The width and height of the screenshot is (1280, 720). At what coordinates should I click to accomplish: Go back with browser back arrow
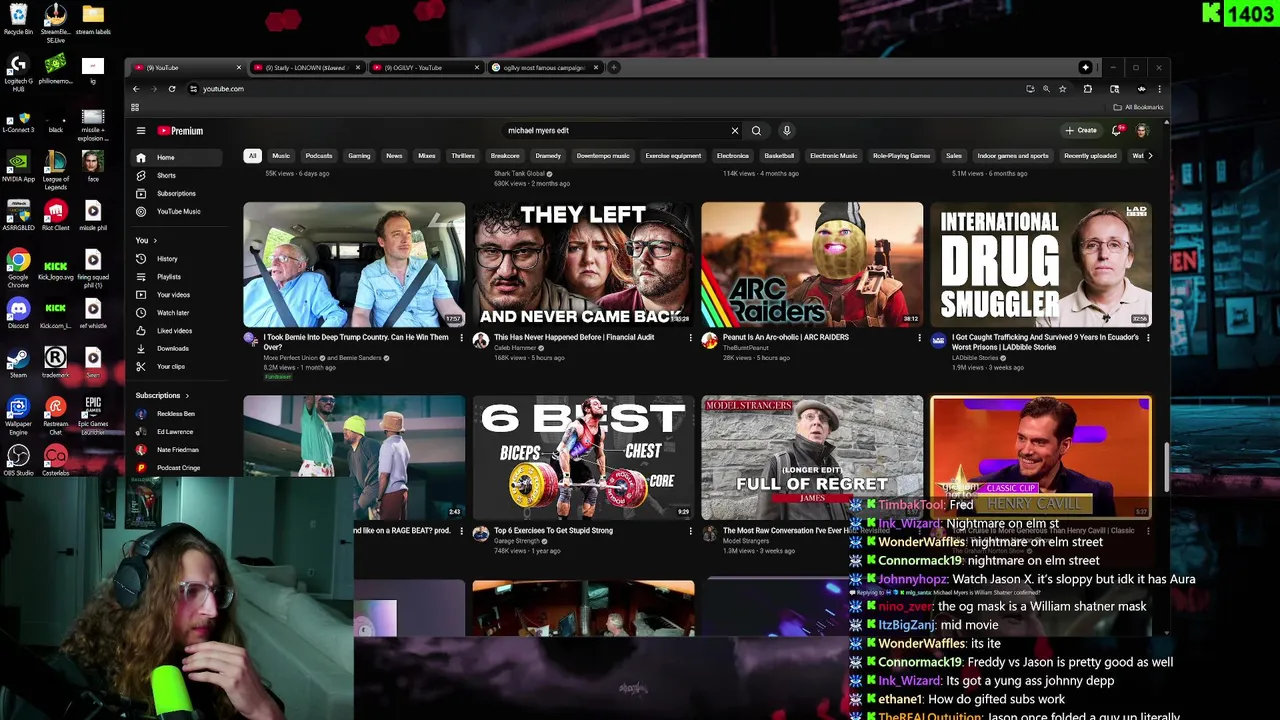[136, 89]
